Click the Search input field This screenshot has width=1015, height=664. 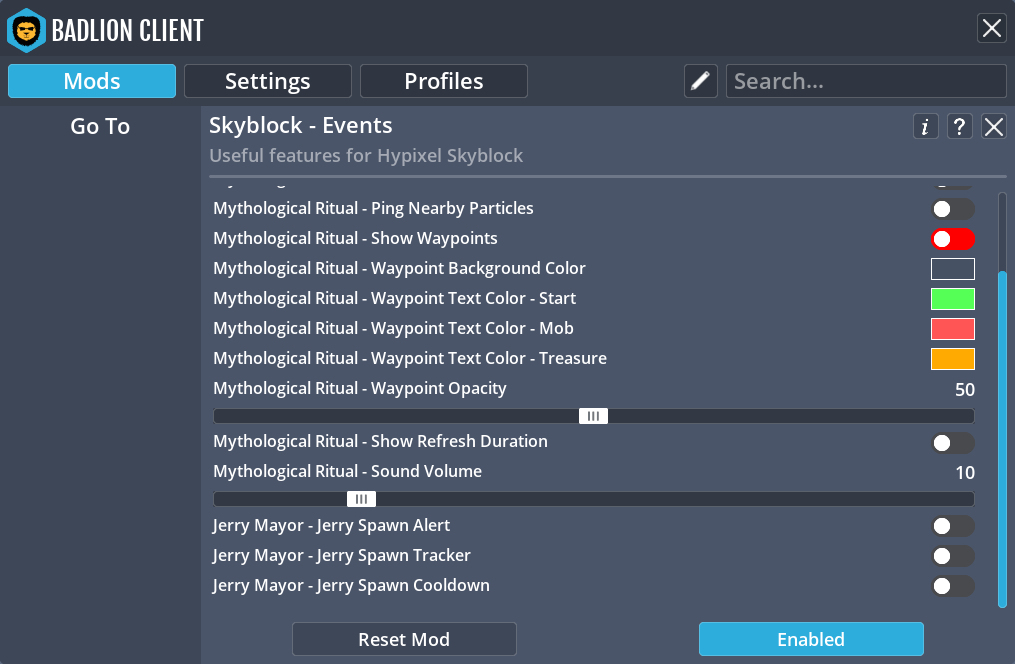pyautogui.click(x=866, y=81)
